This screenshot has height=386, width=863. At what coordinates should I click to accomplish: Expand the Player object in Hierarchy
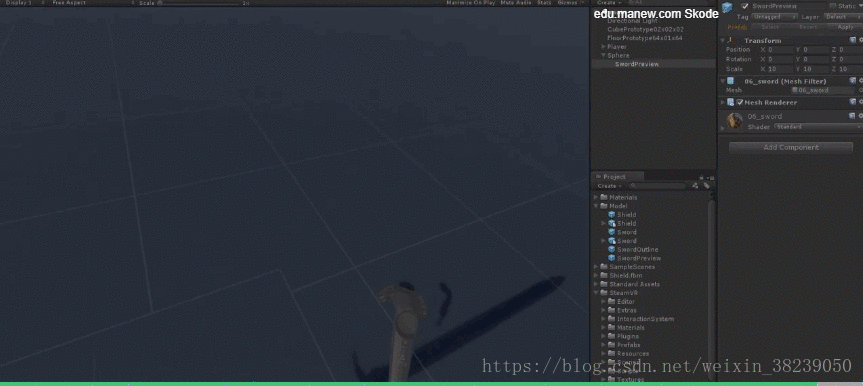(603, 47)
